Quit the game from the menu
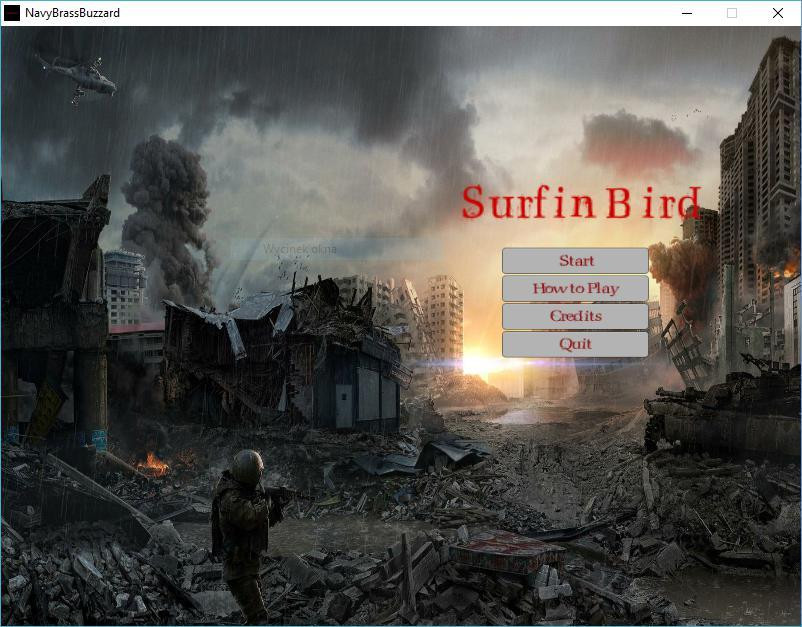This screenshot has width=802, height=627. pyautogui.click(x=575, y=344)
